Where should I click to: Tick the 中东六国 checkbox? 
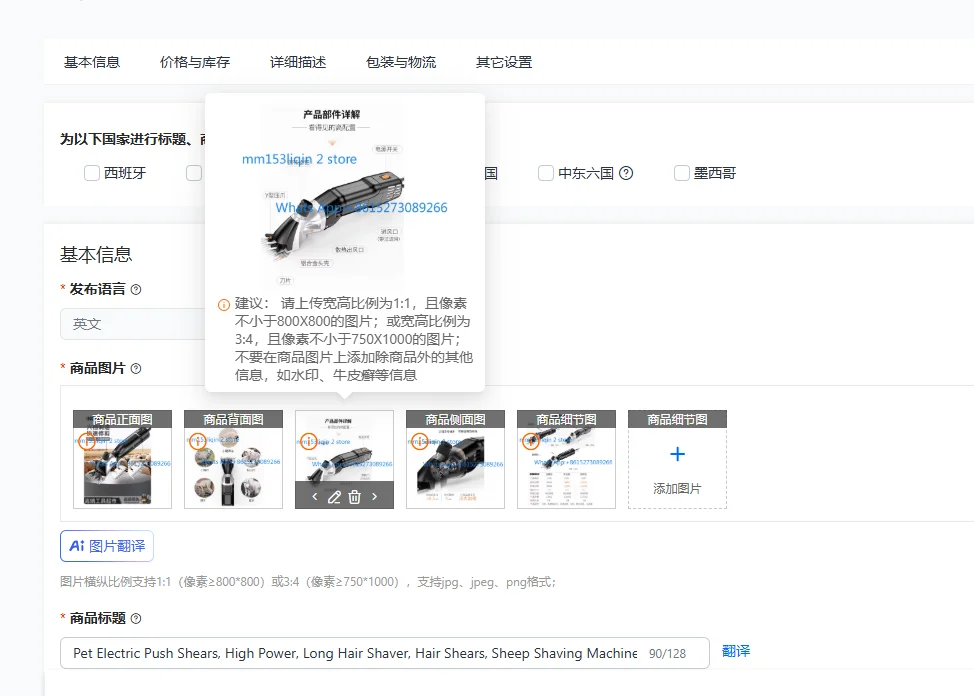[546, 173]
